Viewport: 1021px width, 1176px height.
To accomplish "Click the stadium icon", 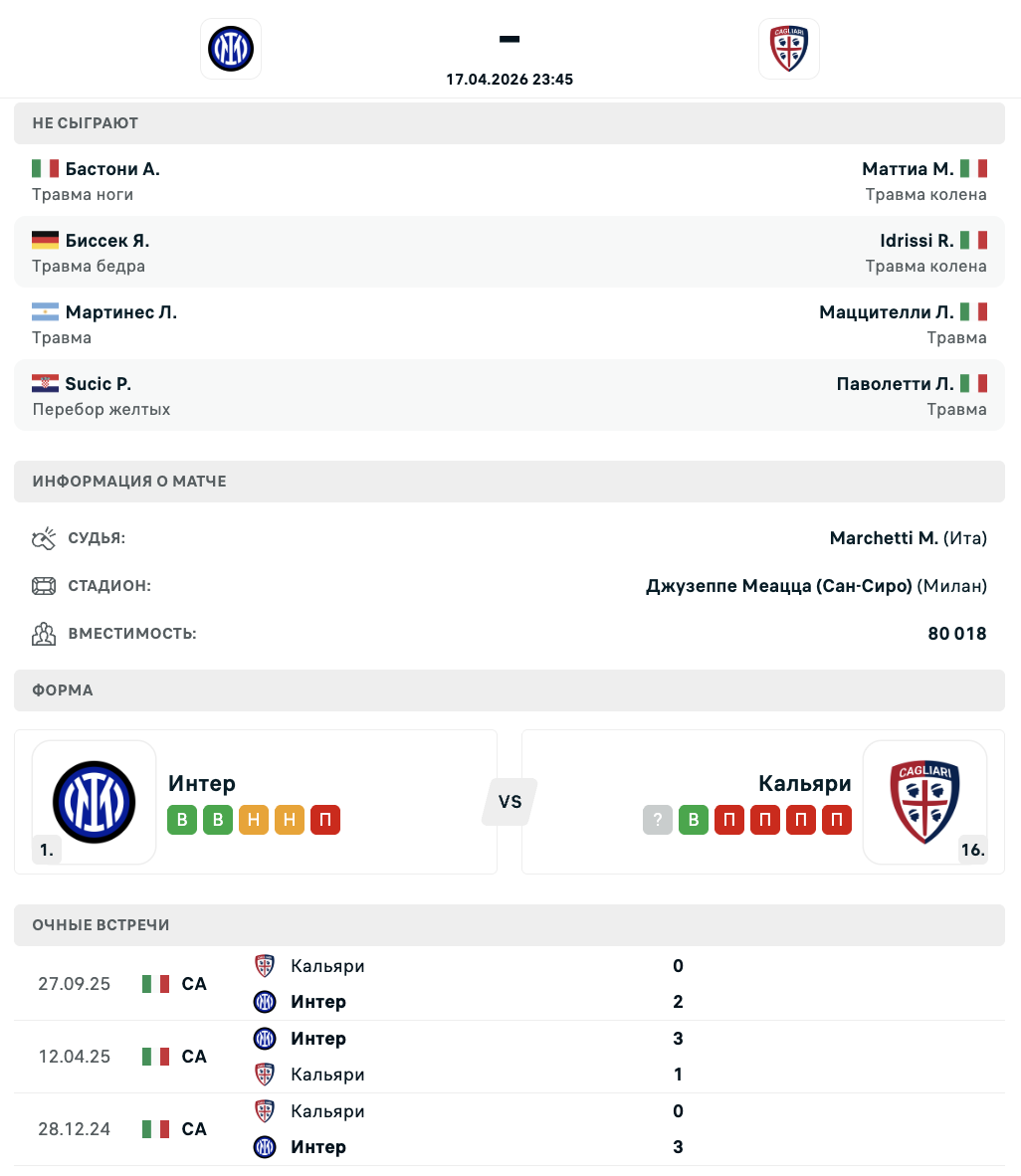I will (x=44, y=586).
